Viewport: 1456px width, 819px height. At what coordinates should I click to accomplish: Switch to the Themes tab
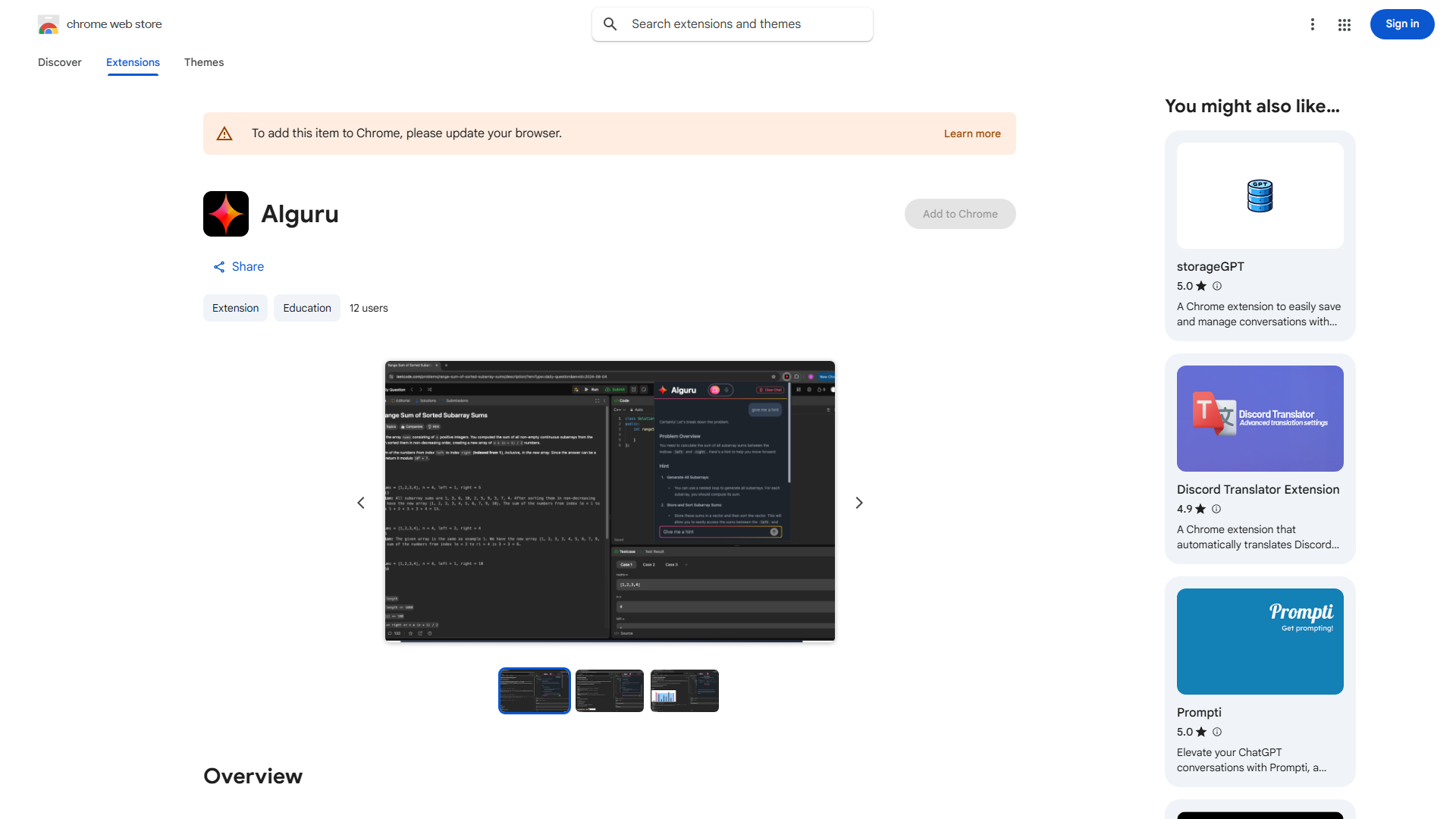pos(204,62)
